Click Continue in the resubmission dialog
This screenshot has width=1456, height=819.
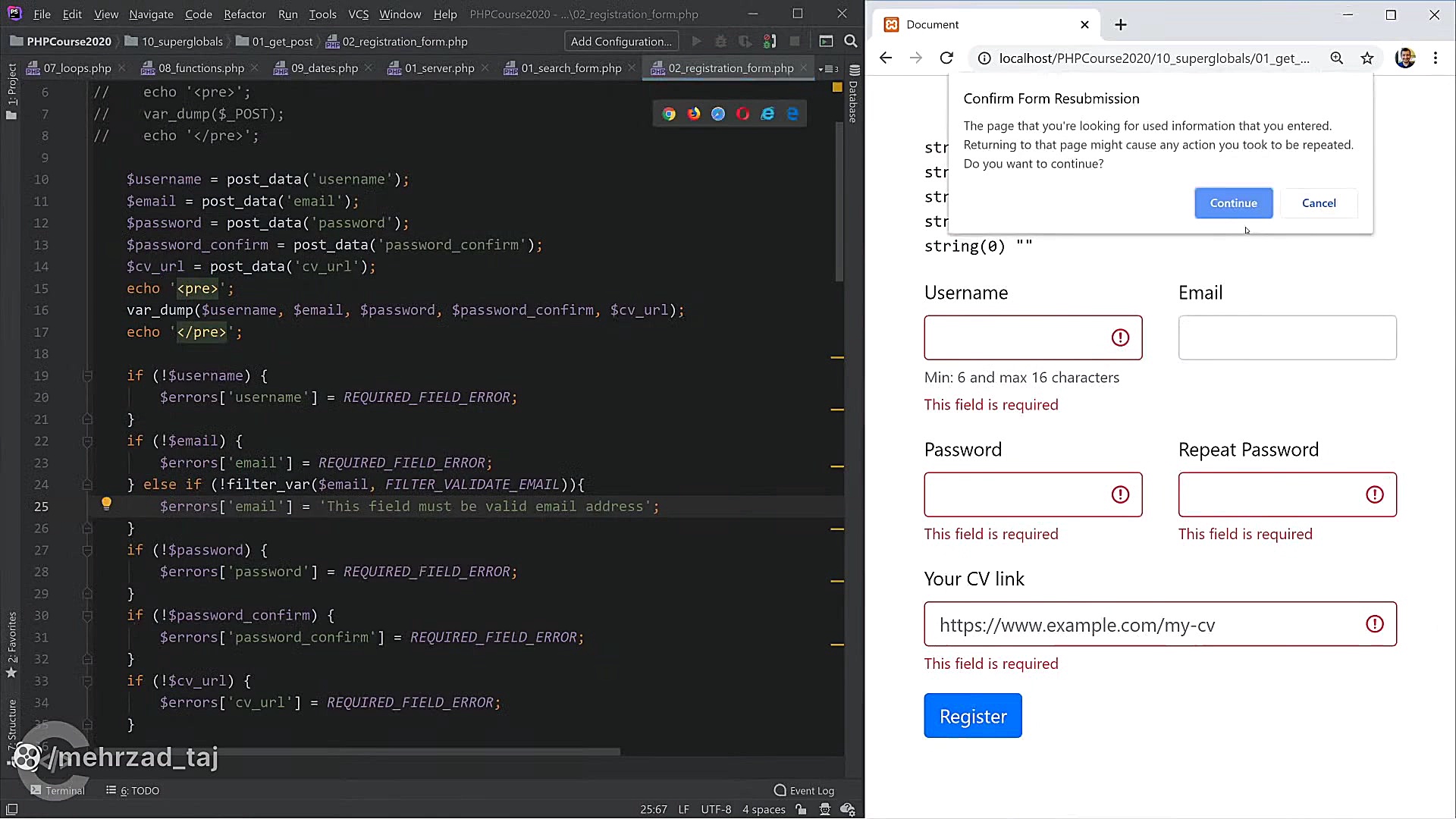(1233, 202)
